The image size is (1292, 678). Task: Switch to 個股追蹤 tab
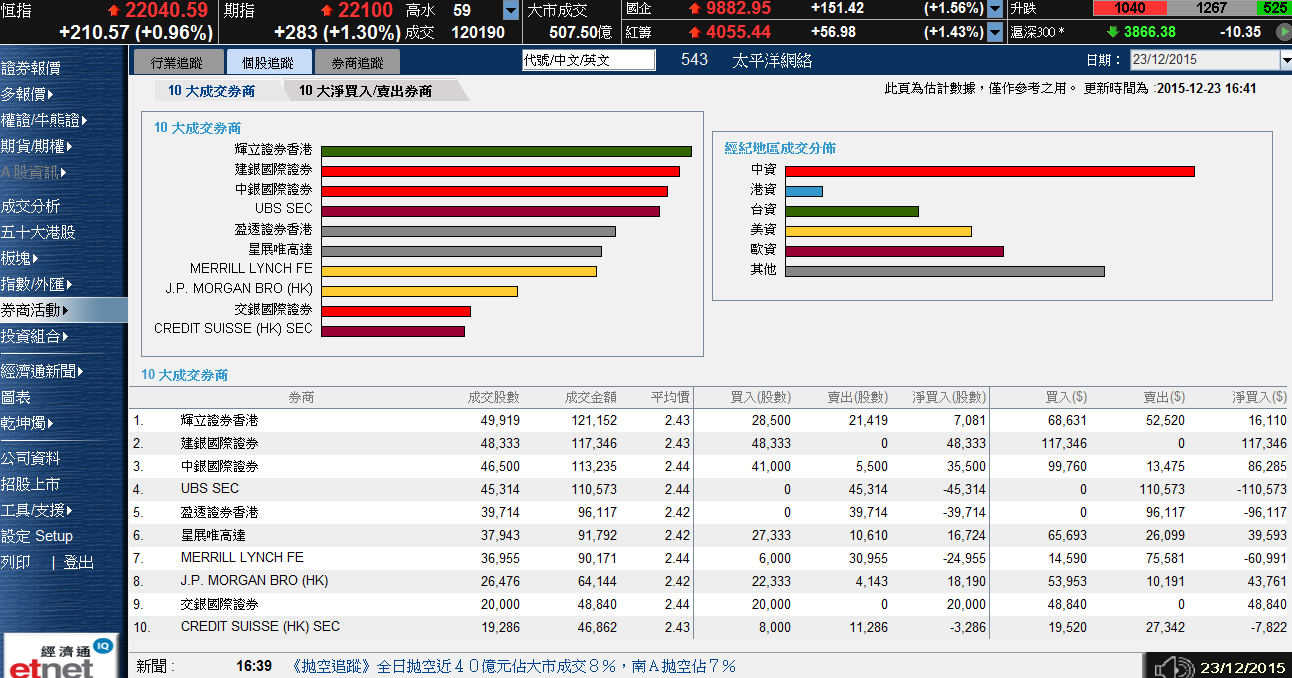pos(269,62)
